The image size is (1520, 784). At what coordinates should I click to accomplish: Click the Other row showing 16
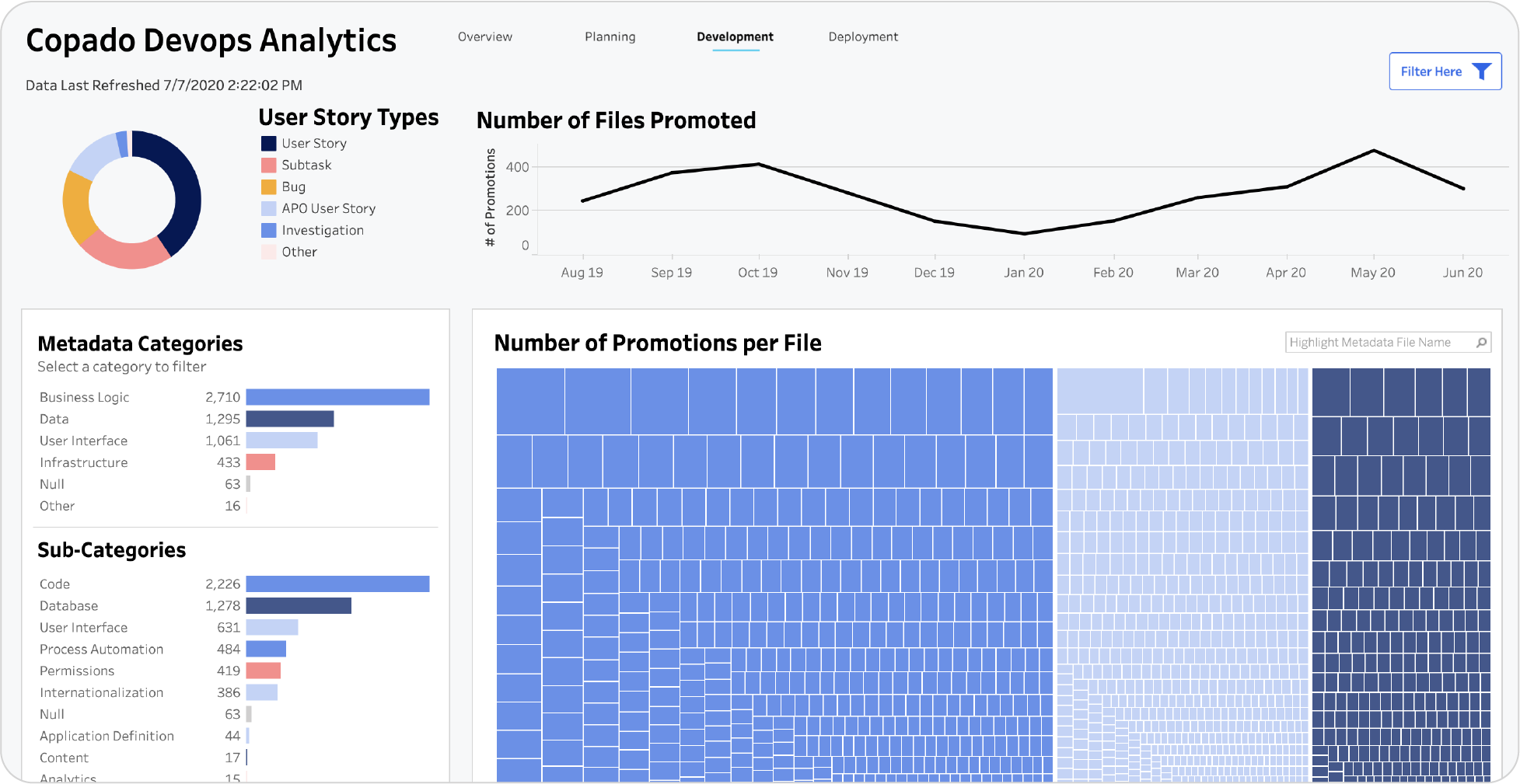pyautogui.click(x=145, y=506)
